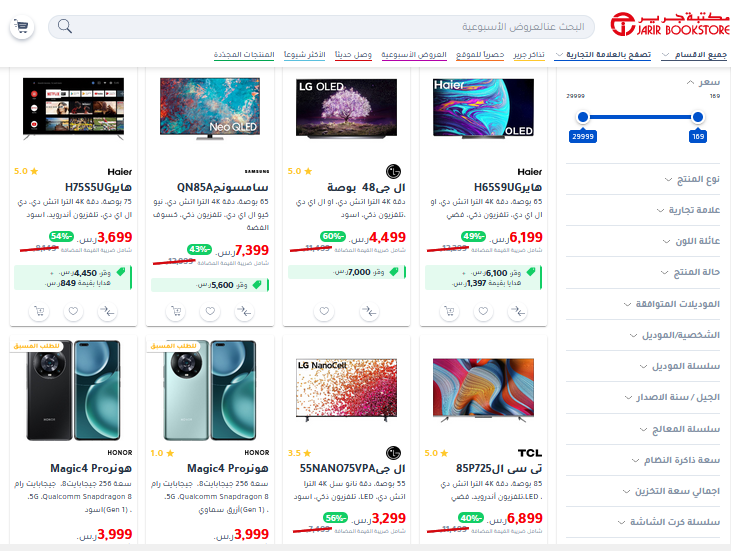731x551 pixels.
Task: Open the Jarir Bookstore logo homepage
Action: [x=670, y=24]
